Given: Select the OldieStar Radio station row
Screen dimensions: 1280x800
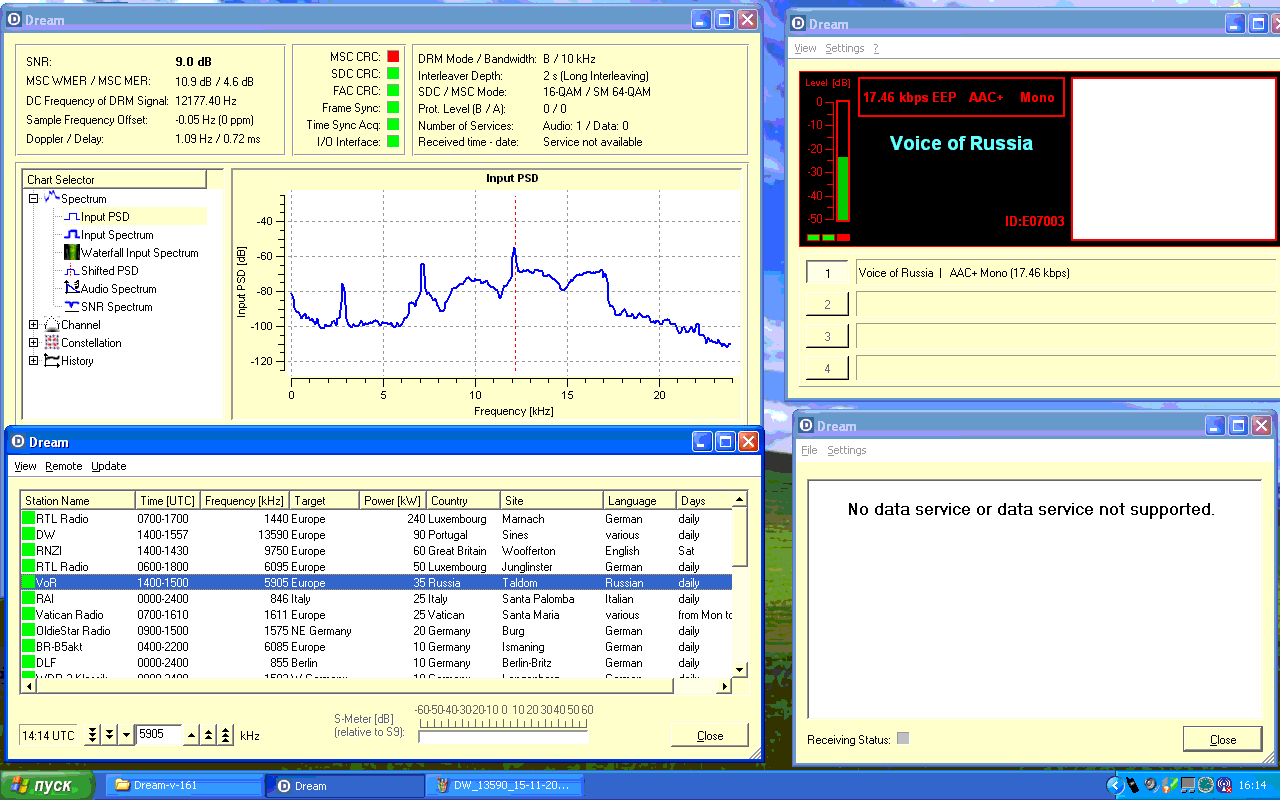Looking at the screenshot, I should (377, 631).
